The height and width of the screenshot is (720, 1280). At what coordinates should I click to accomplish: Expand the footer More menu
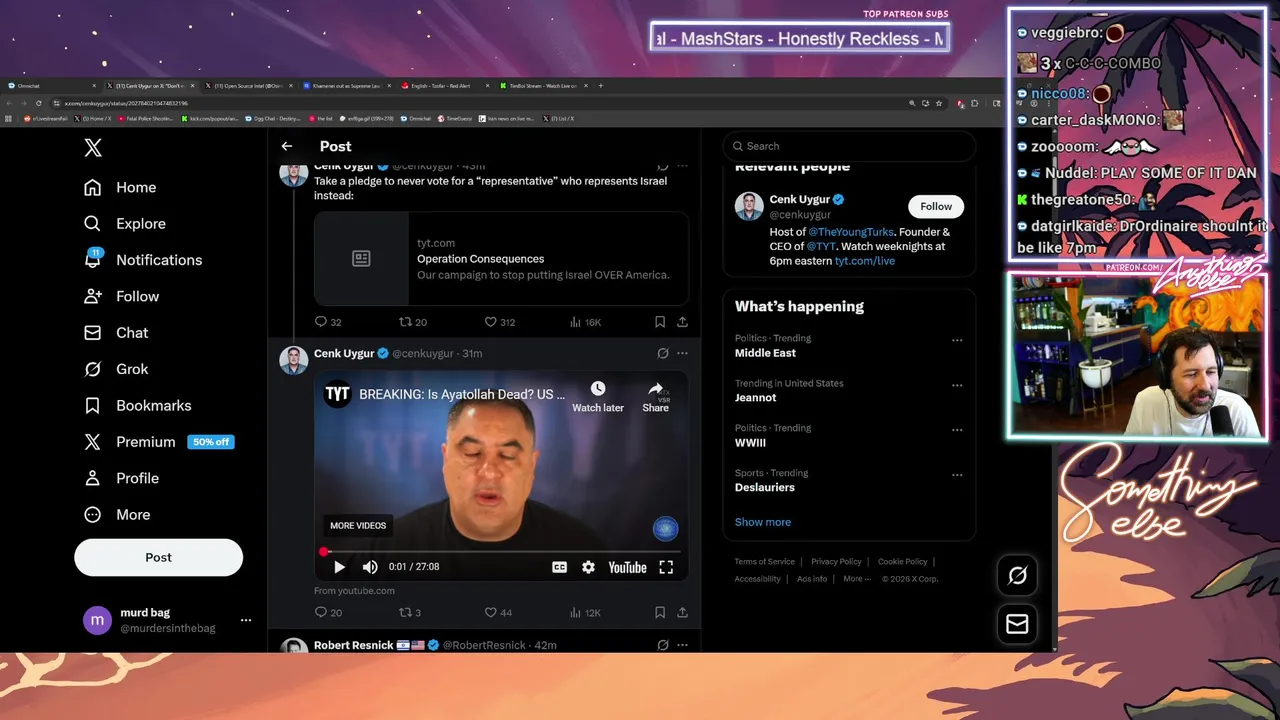pos(857,579)
